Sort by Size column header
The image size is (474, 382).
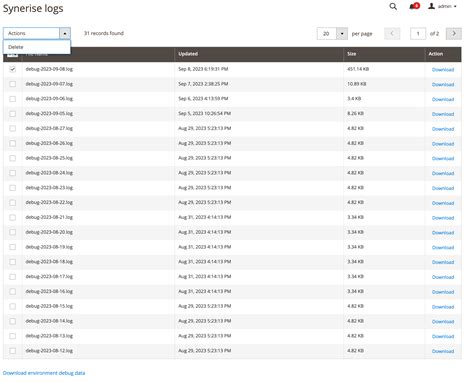click(352, 54)
